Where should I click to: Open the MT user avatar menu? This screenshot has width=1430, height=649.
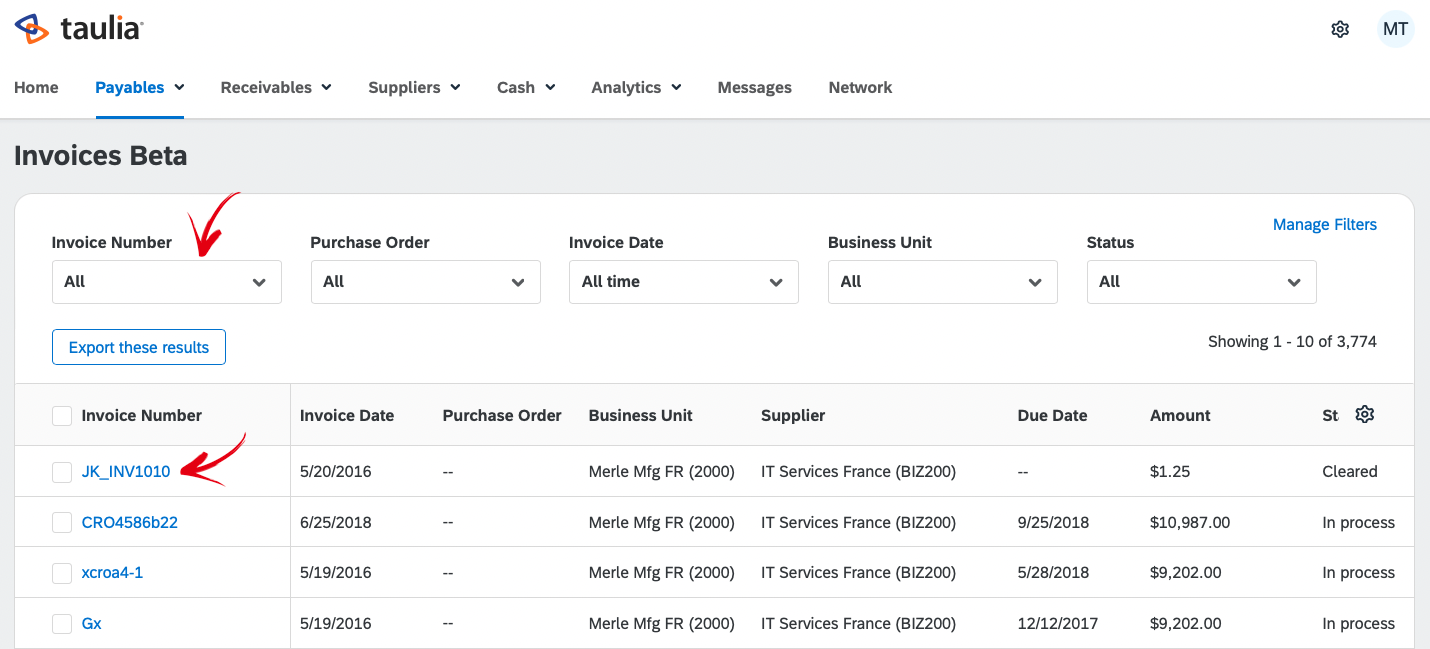pyautogui.click(x=1395, y=29)
